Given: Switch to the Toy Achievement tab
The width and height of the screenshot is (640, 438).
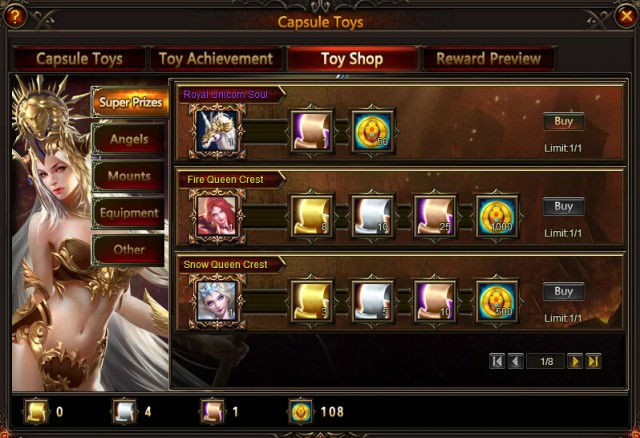Looking at the screenshot, I should pos(216,59).
